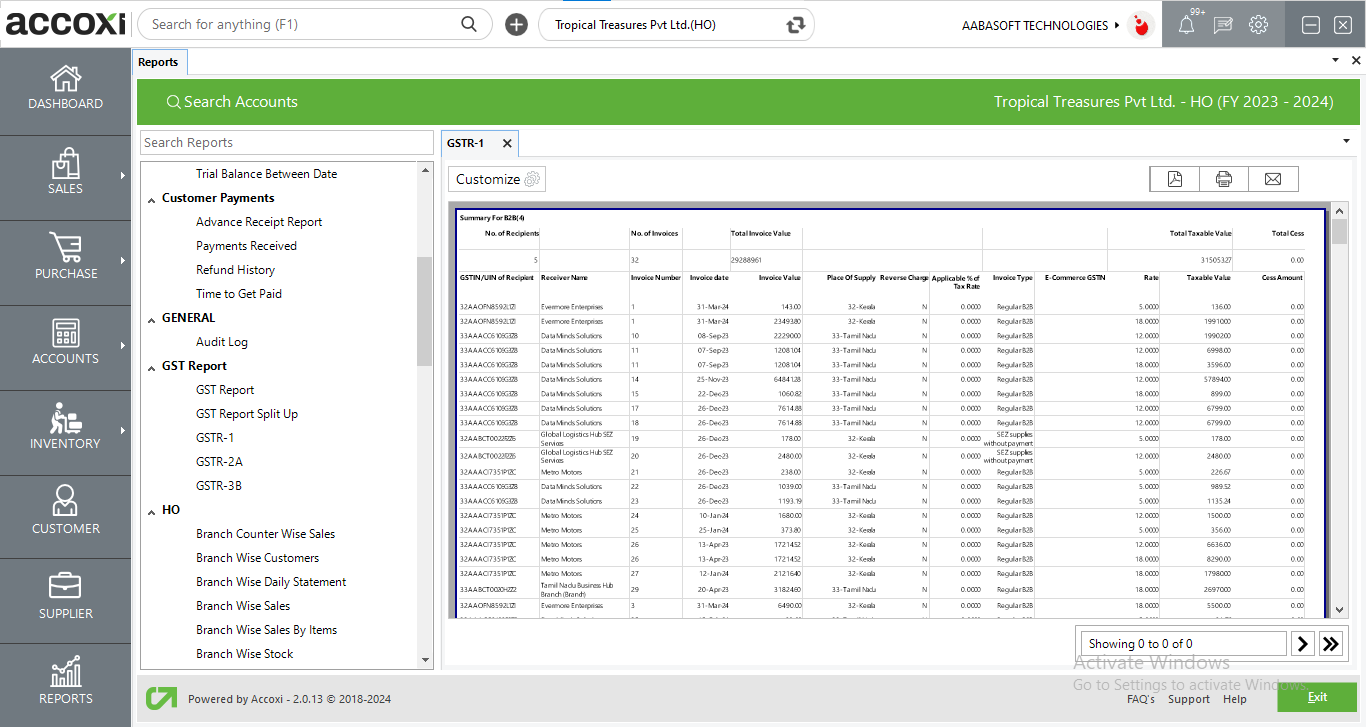
Task: Click the green Exit button
Action: [x=1316, y=697]
